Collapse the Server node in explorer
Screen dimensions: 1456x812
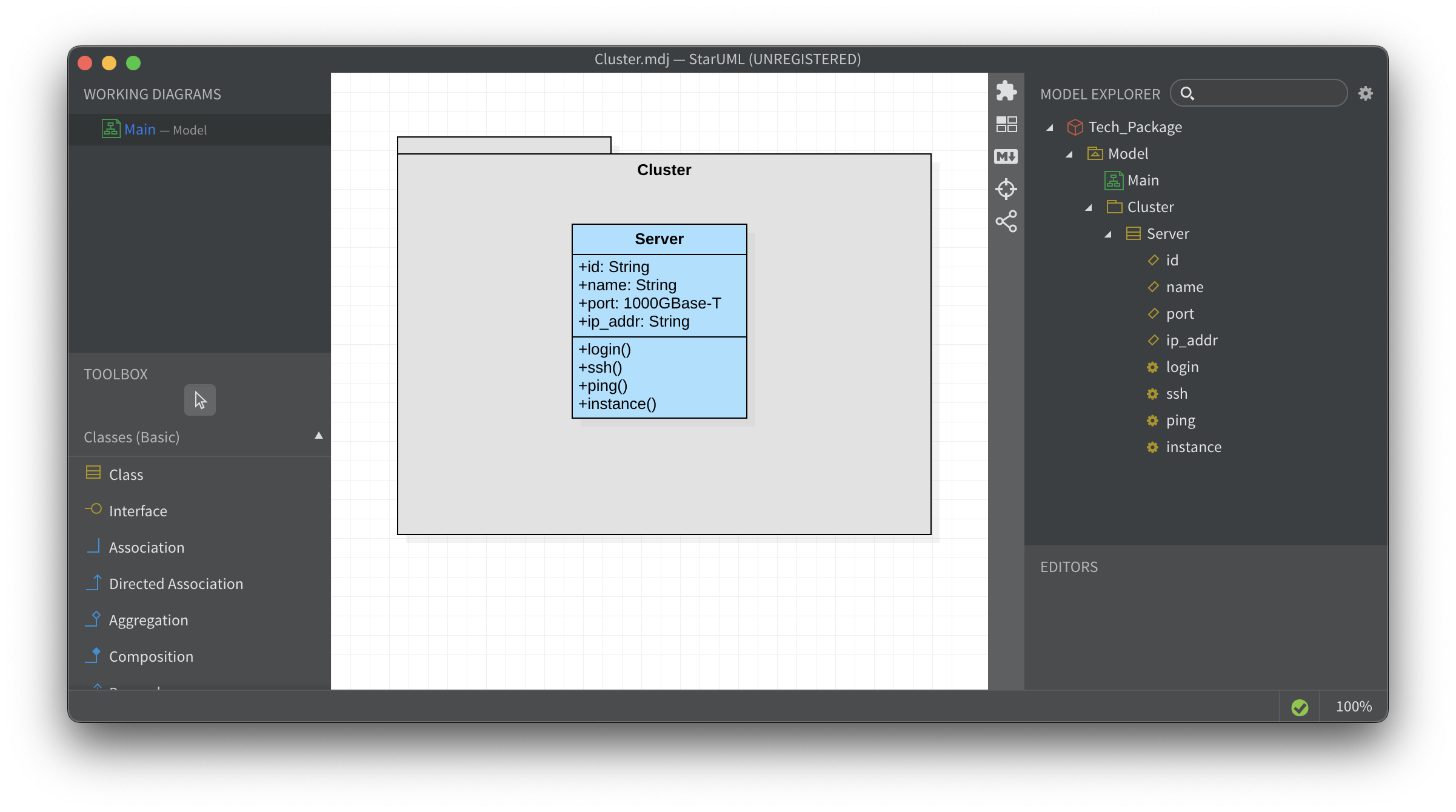coord(1108,234)
